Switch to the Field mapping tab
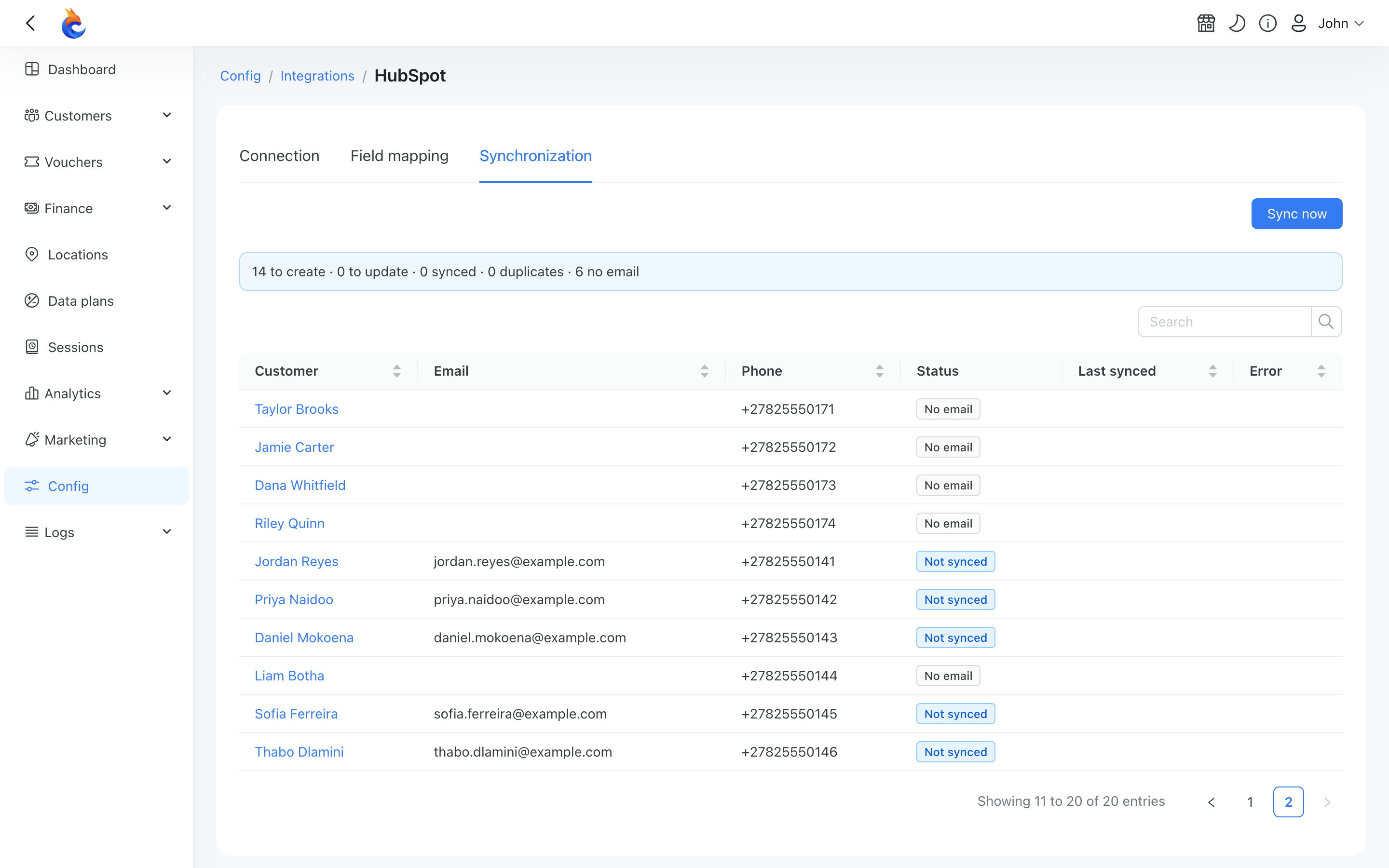Image resolution: width=1389 pixels, height=868 pixels. click(399, 156)
